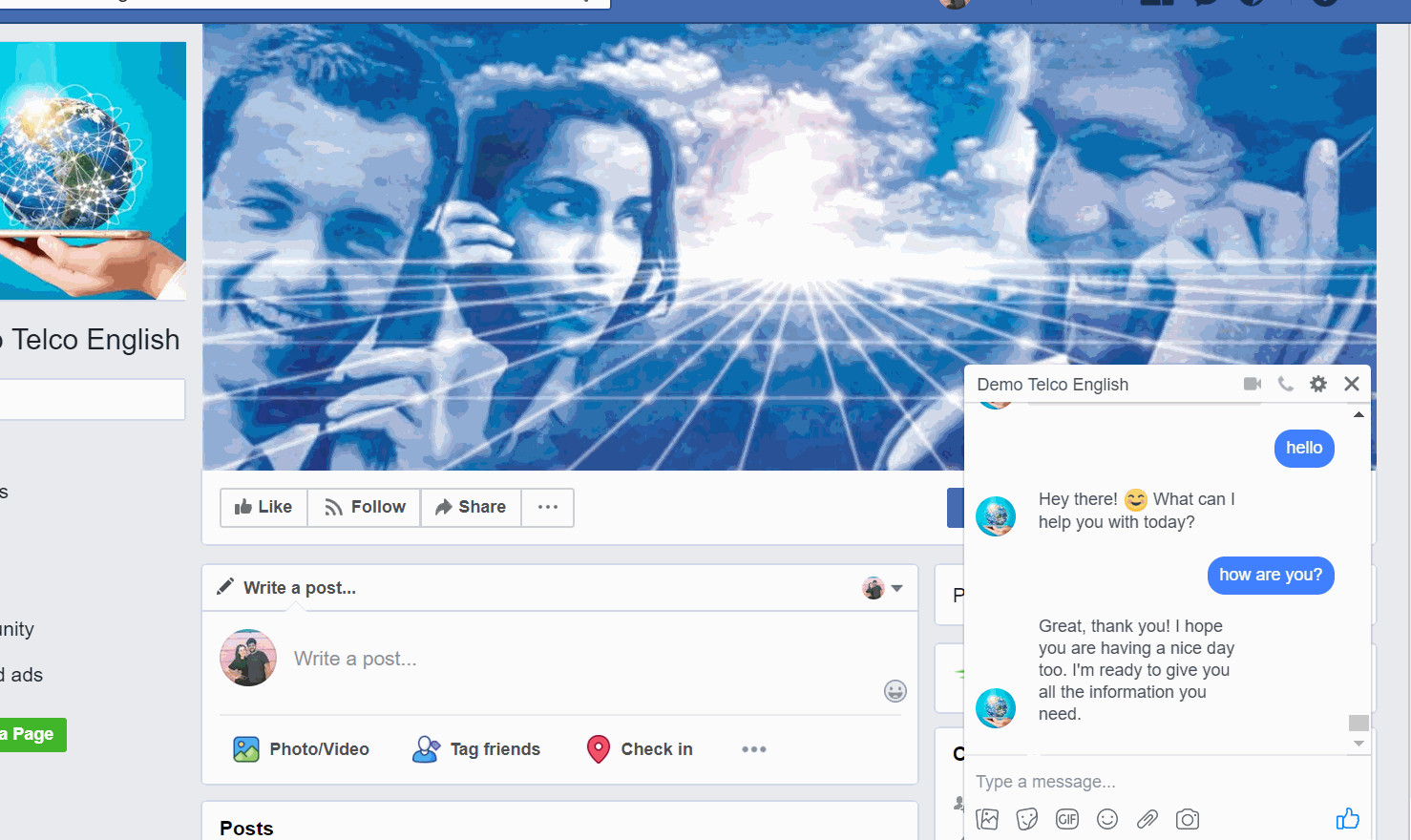Select Tag friends post option
This screenshot has height=840, width=1411.
pos(477,749)
